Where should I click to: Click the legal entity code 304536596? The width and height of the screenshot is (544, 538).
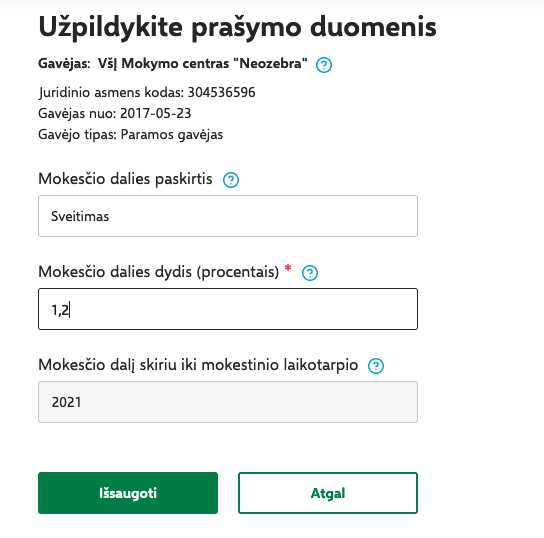click(221, 93)
